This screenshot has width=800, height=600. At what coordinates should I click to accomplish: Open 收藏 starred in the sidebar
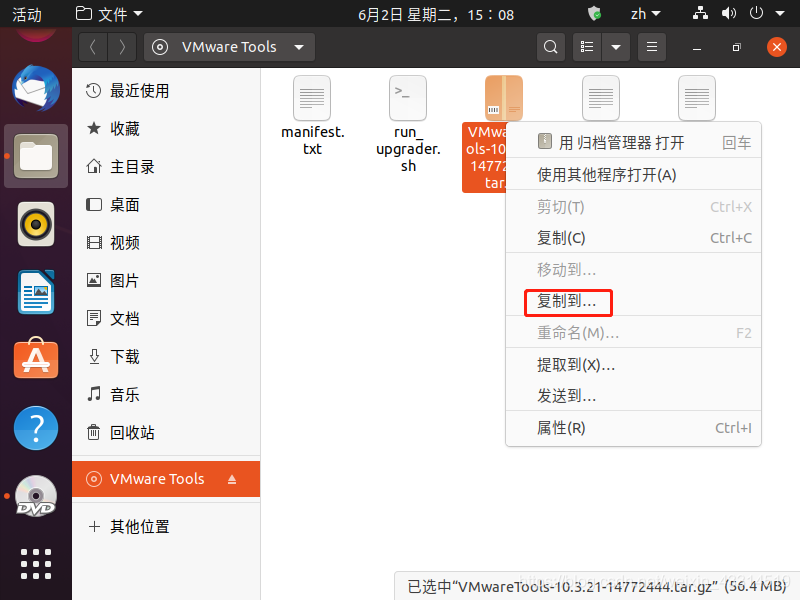(x=166, y=129)
